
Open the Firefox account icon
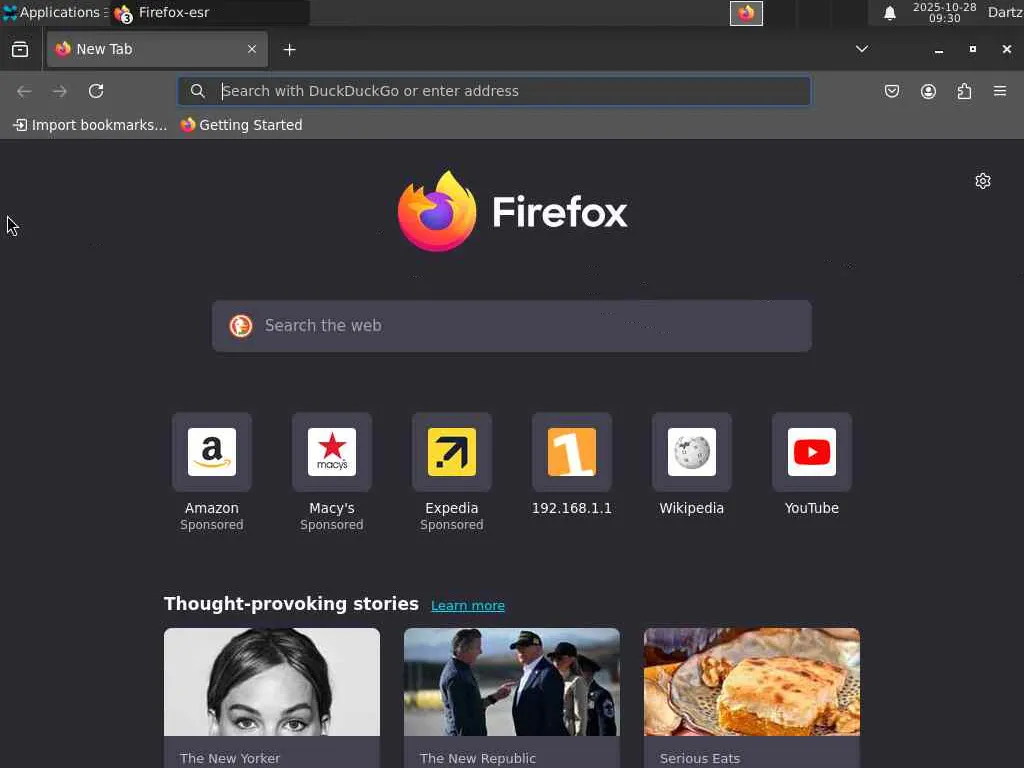tap(928, 91)
